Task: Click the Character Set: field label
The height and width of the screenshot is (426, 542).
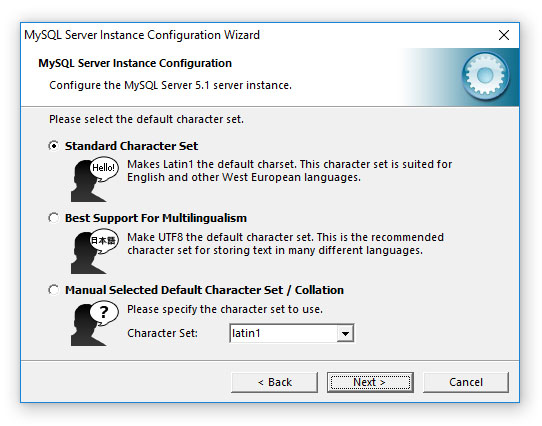Action: (162, 333)
